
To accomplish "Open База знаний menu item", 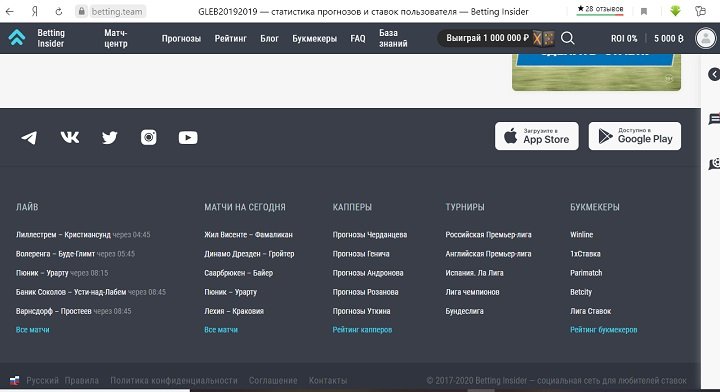I will (x=393, y=38).
